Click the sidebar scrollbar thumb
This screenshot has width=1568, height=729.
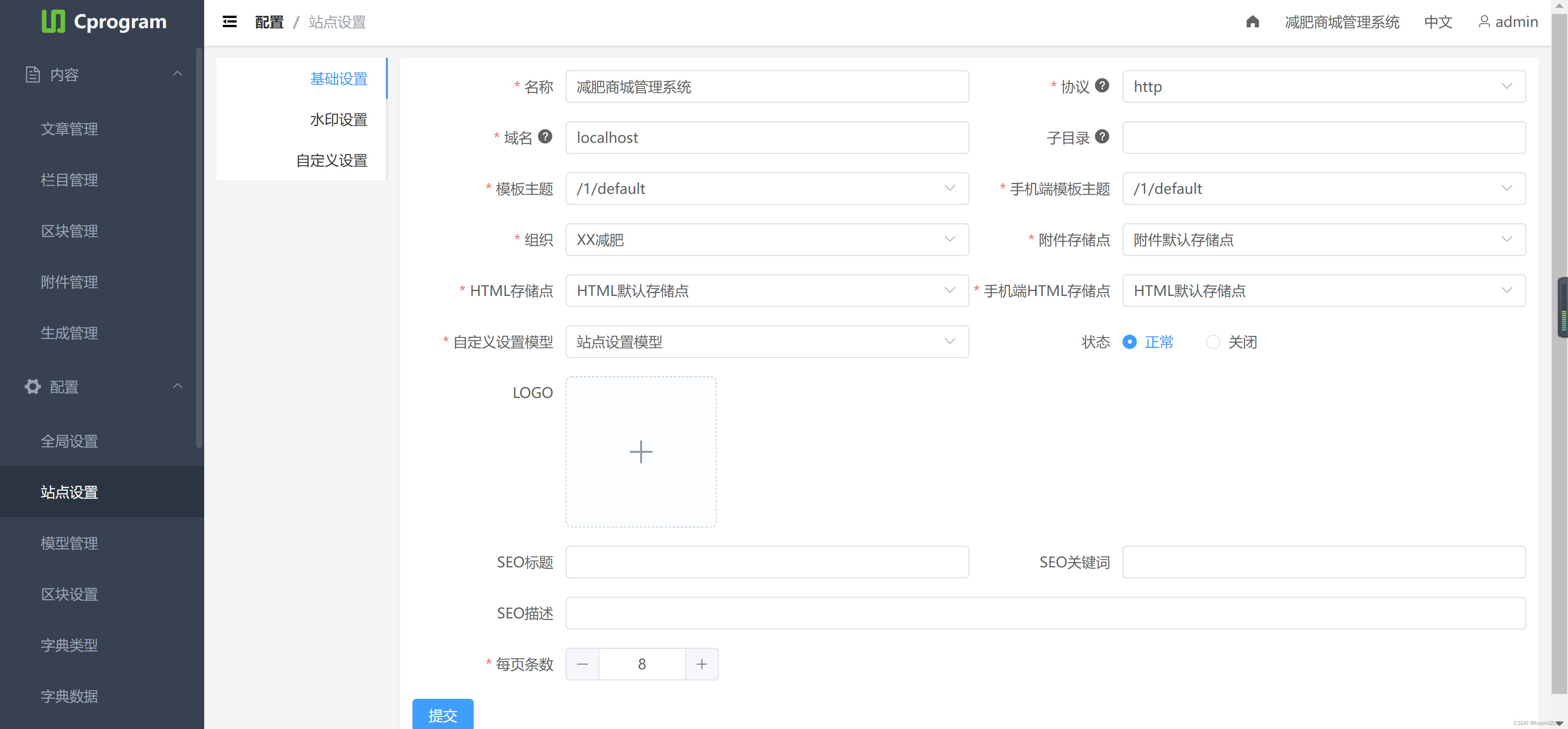[x=198, y=248]
